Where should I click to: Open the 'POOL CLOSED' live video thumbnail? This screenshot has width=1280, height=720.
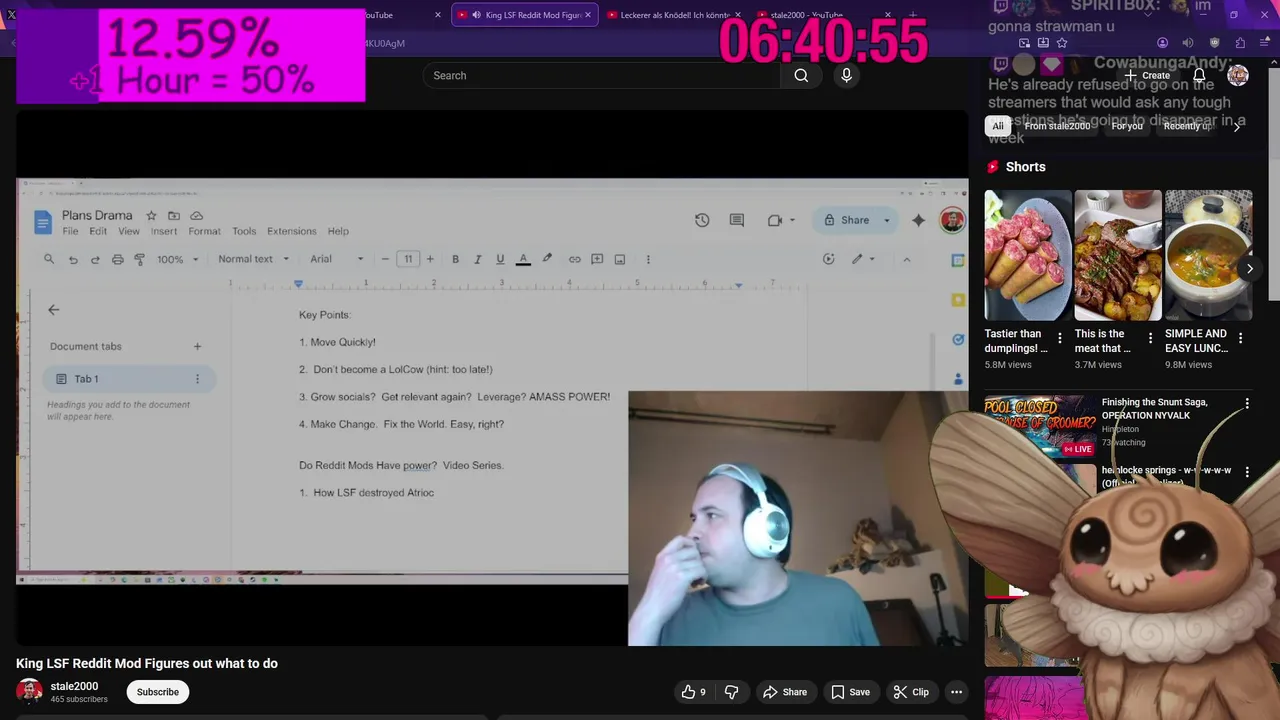(x=1040, y=426)
